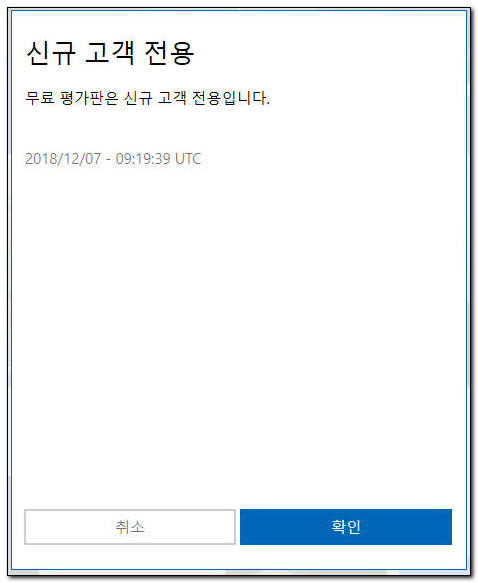
Task: Click the 취소 cancel button
Action: (x=130, y=526)
